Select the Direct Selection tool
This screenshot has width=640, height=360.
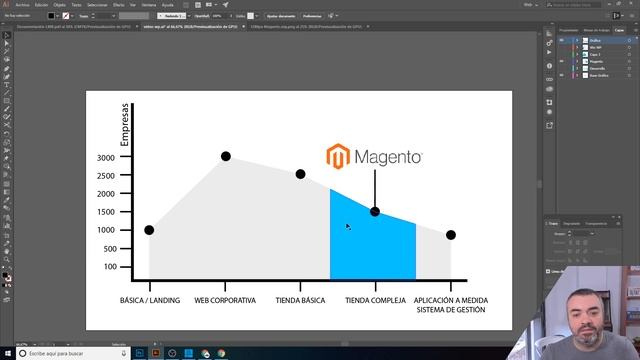(7, 44)
